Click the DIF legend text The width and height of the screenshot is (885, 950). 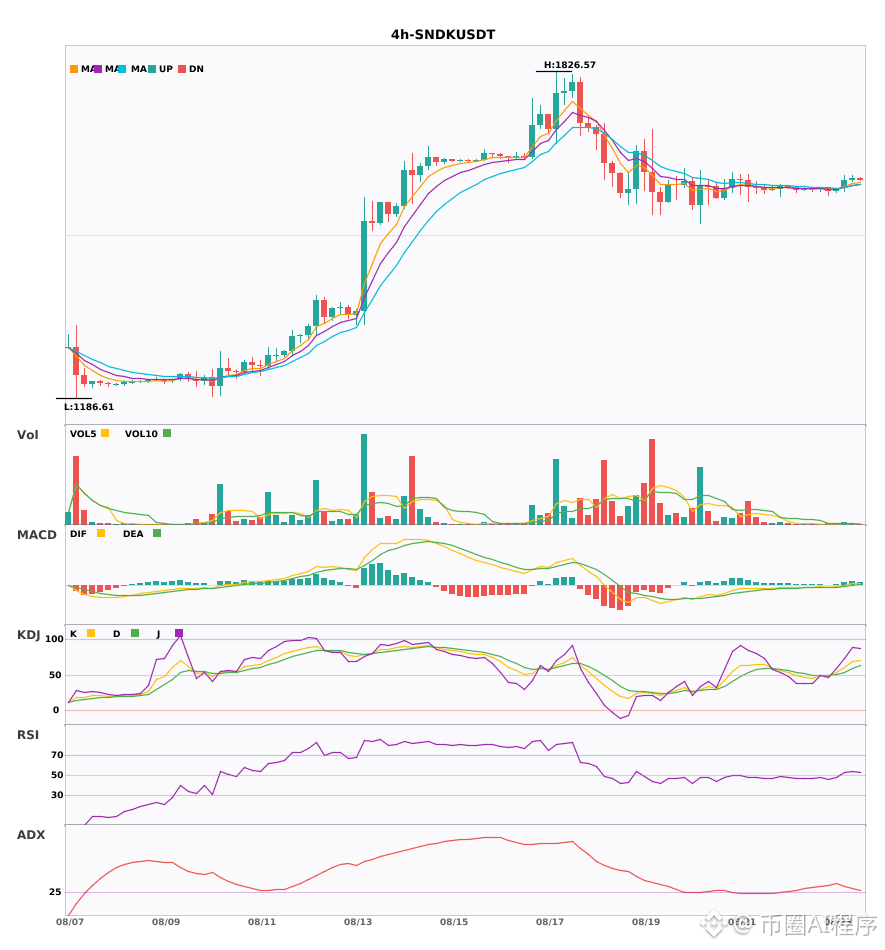(78, 534)
